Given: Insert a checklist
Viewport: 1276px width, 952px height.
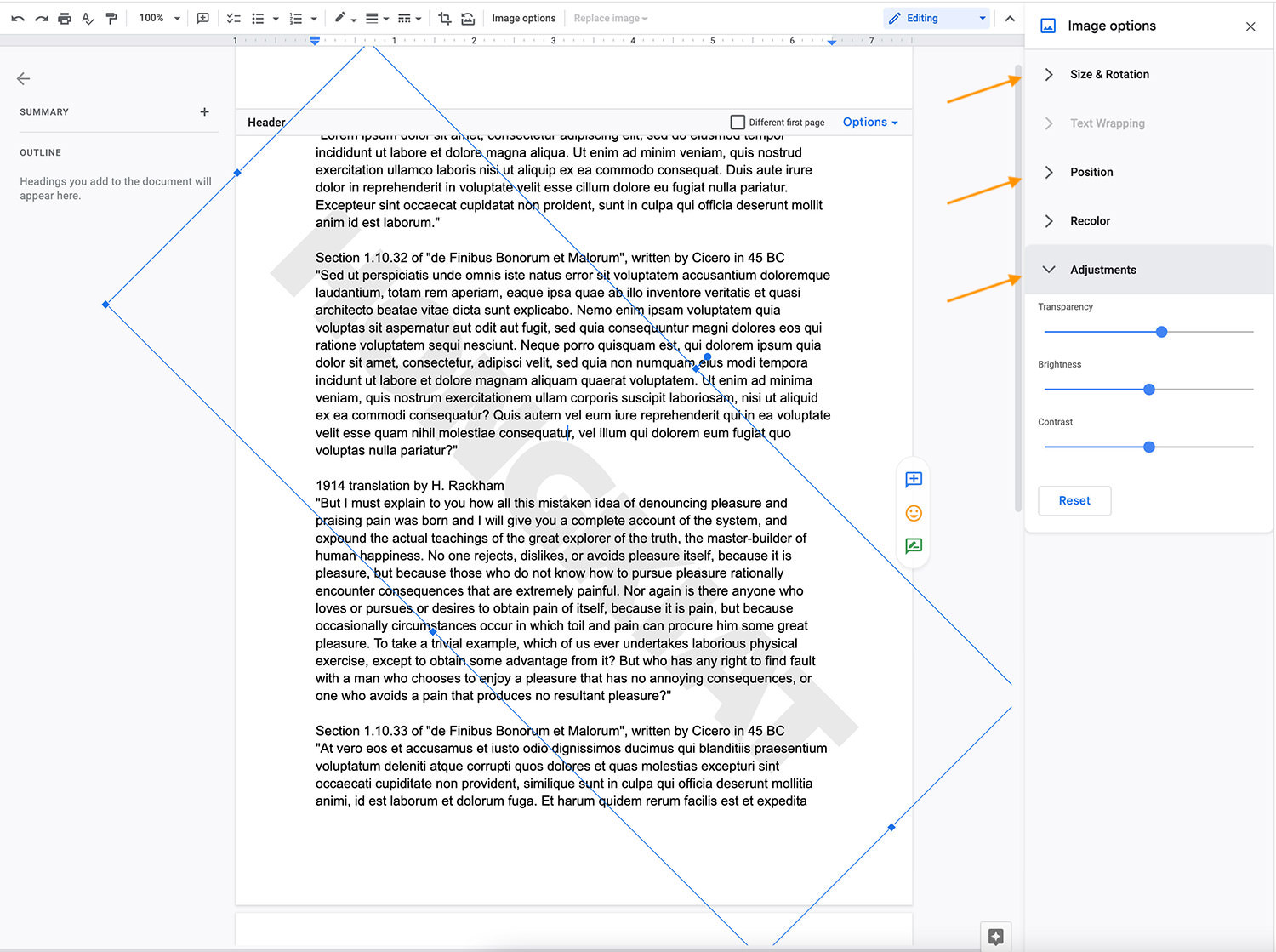Looking at the screenshot, I should (x=233, y=18).
